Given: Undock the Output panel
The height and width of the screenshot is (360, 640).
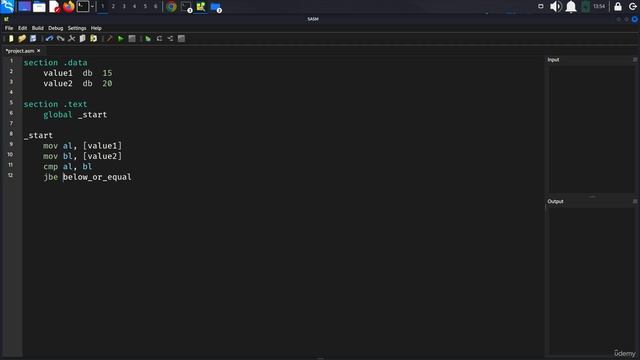Looking at the screenshot, I should click(635, 201).
